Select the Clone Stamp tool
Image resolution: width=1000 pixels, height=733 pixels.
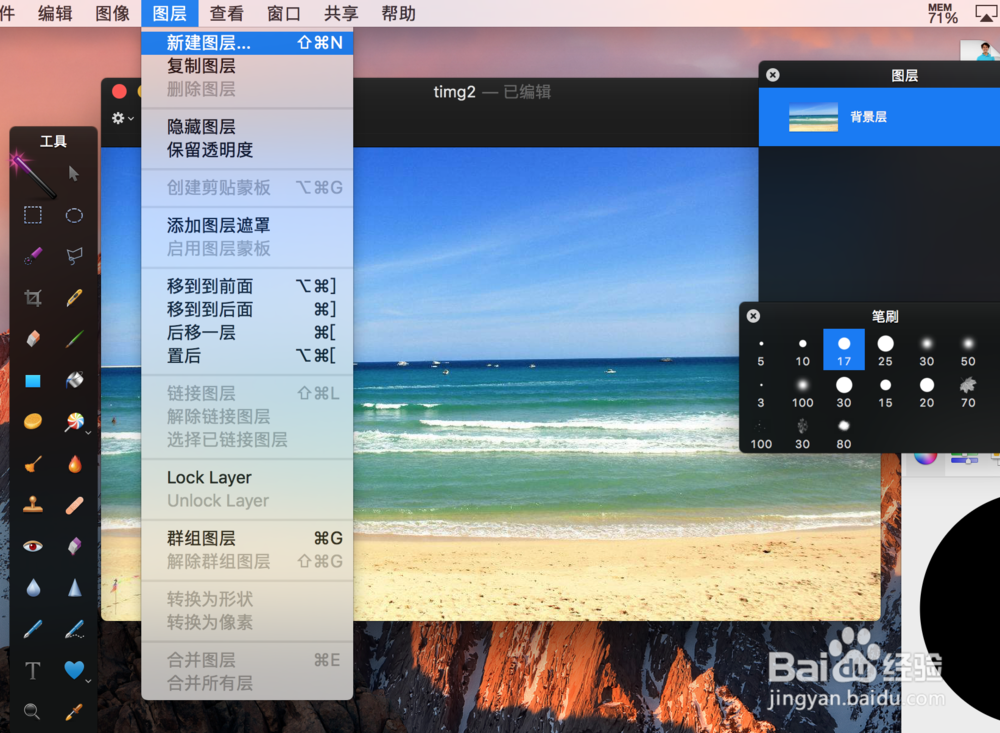[x=33, y=505]
